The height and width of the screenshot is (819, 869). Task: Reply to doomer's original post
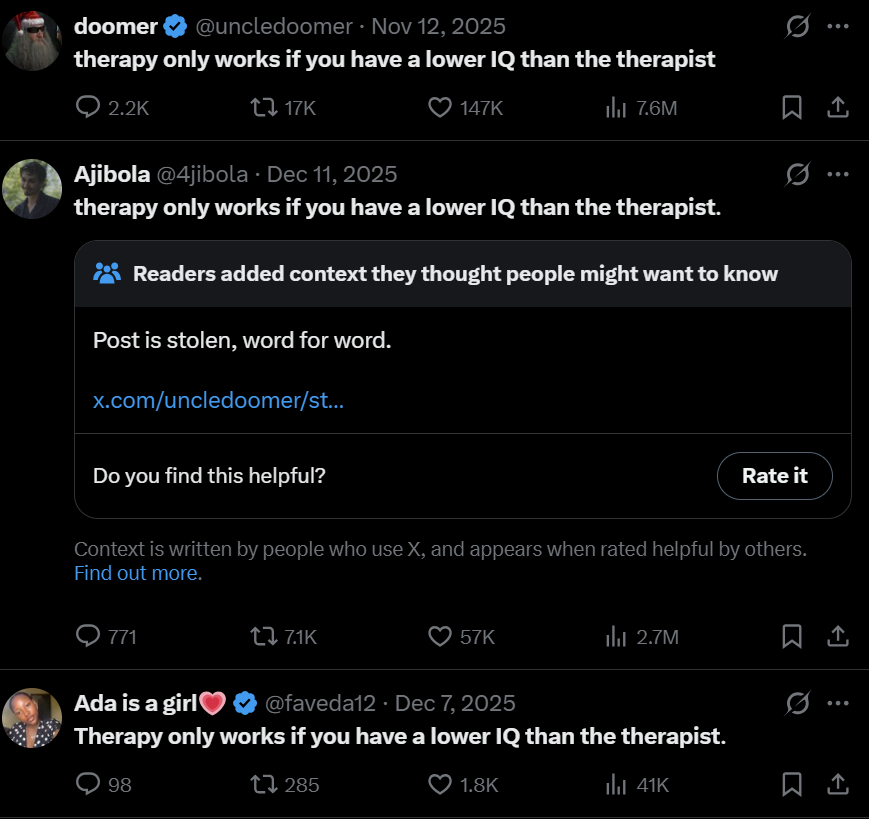point(90,108)
